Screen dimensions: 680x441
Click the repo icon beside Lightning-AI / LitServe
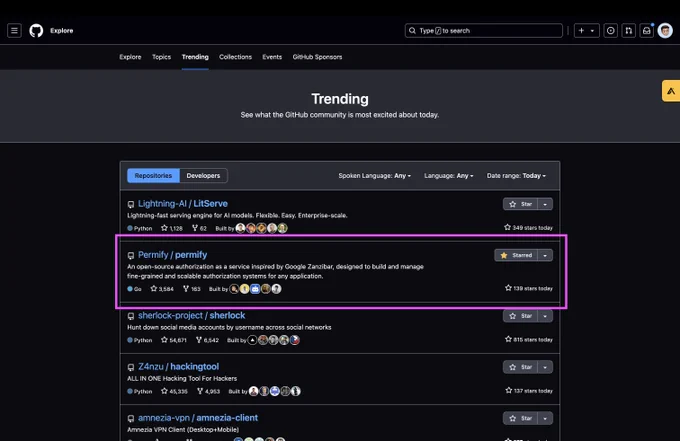pyautogui.click(x=131, y=204)
